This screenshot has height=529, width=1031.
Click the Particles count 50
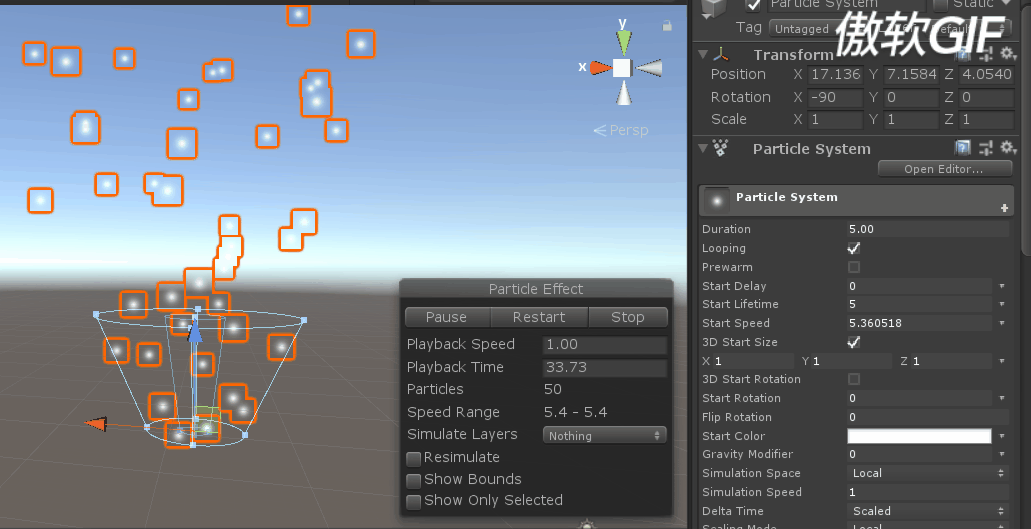pos(552,389)
